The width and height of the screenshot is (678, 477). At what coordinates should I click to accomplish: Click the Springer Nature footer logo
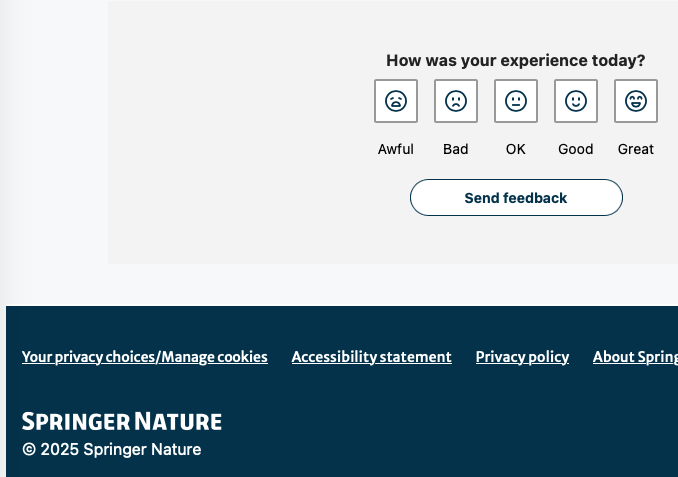122,421
